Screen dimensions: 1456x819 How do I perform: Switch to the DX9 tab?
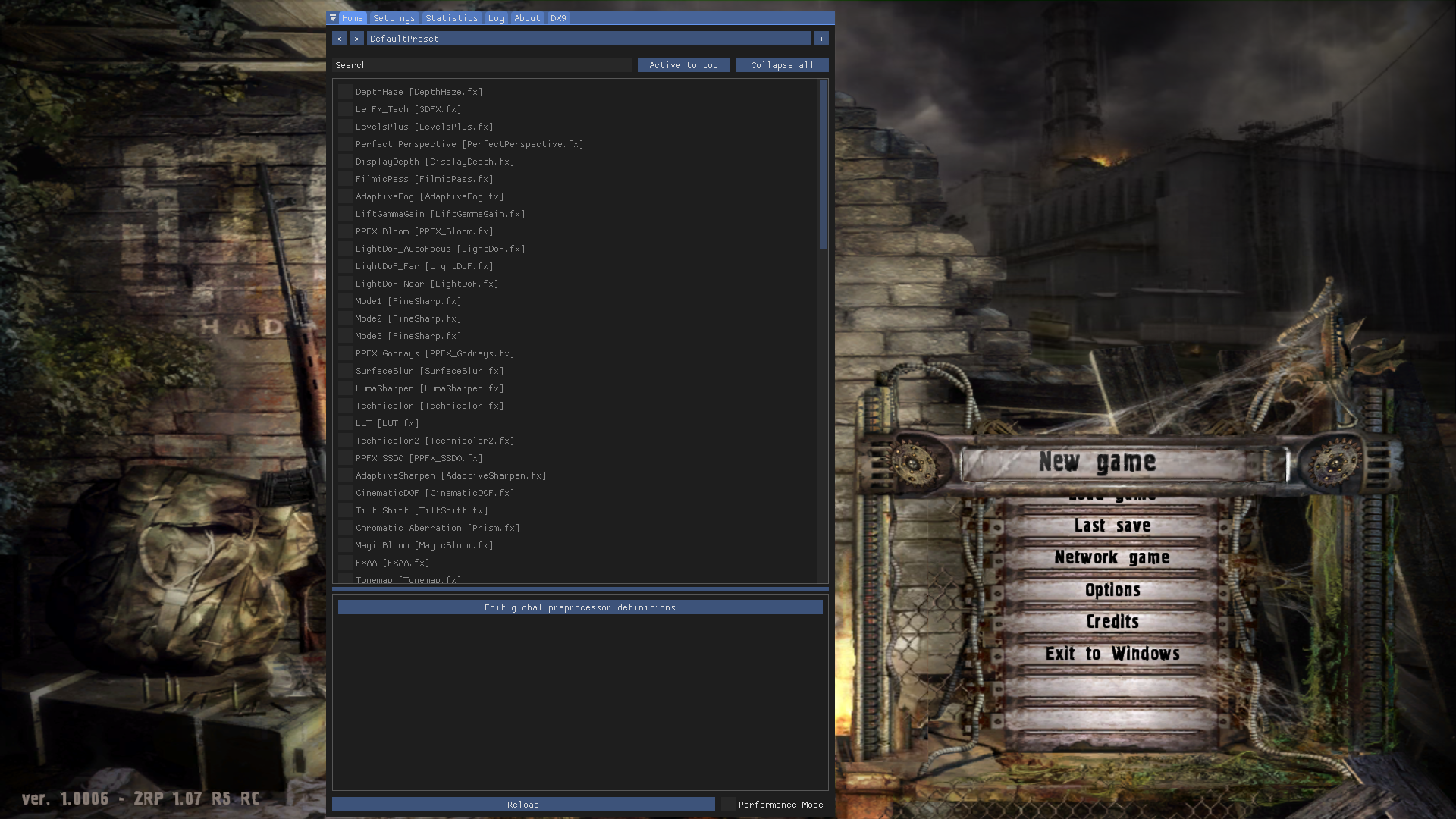558,18
